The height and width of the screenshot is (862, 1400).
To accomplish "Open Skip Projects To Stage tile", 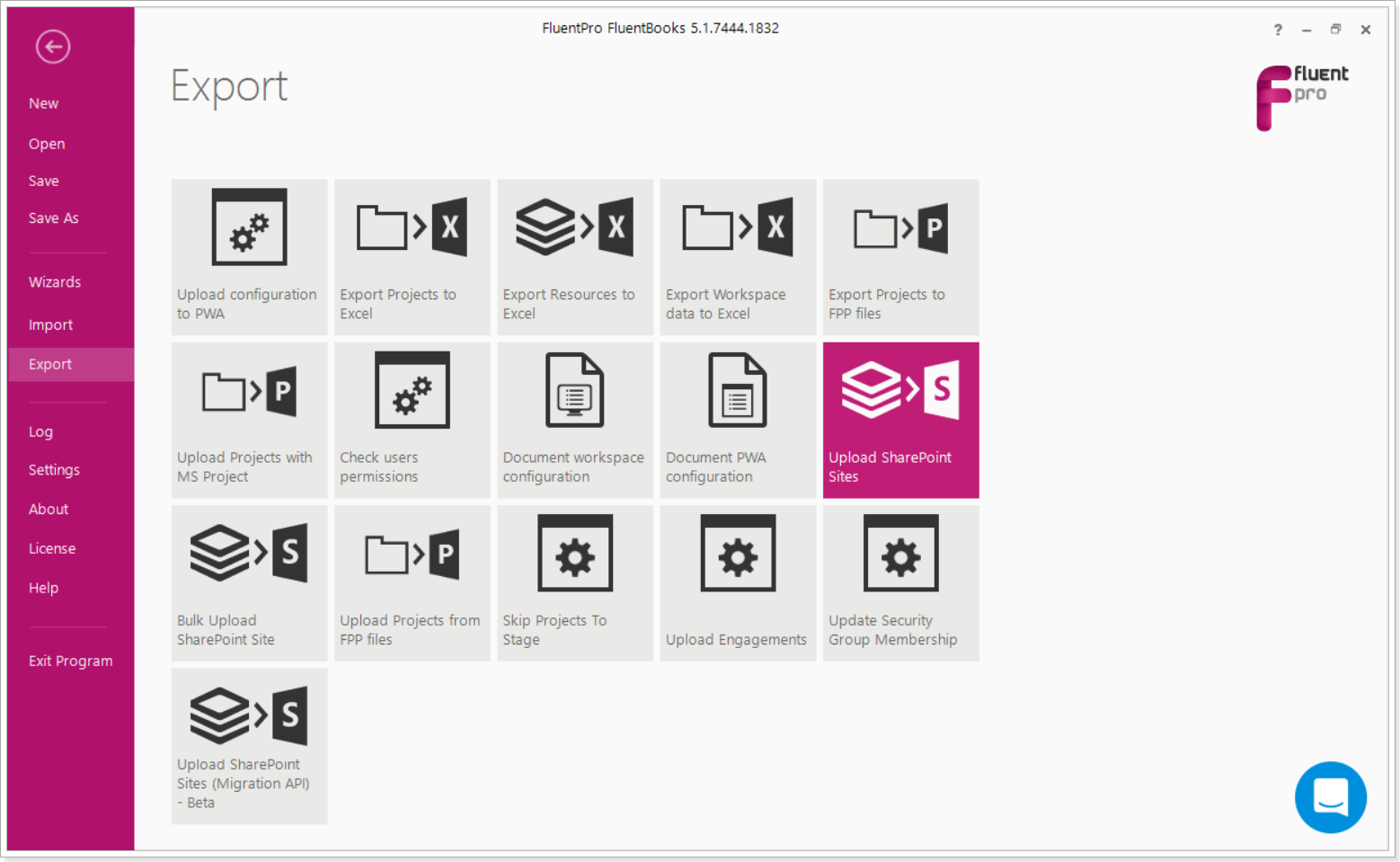I will 575,583.
